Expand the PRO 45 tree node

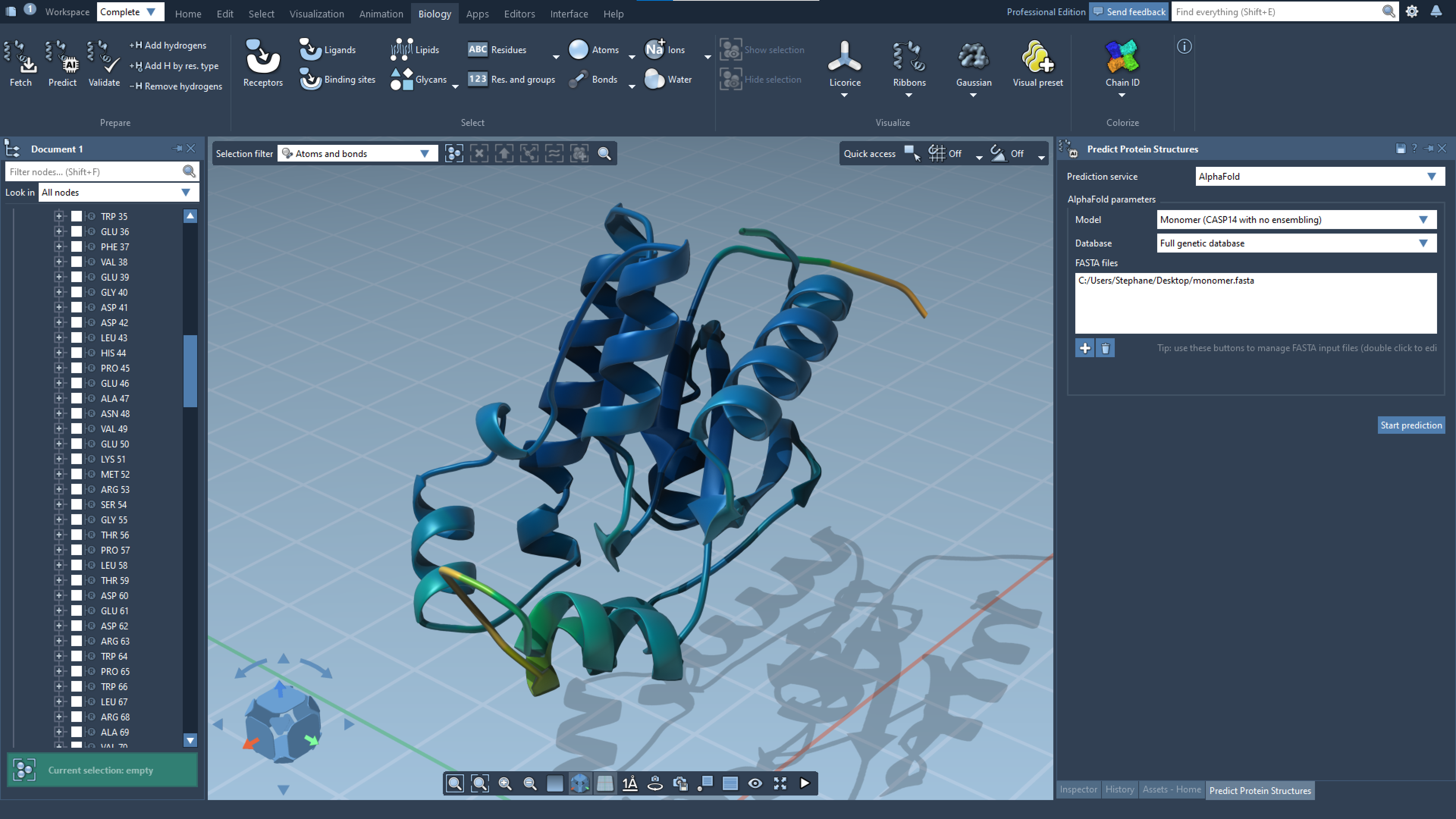(x=59, y=368)
